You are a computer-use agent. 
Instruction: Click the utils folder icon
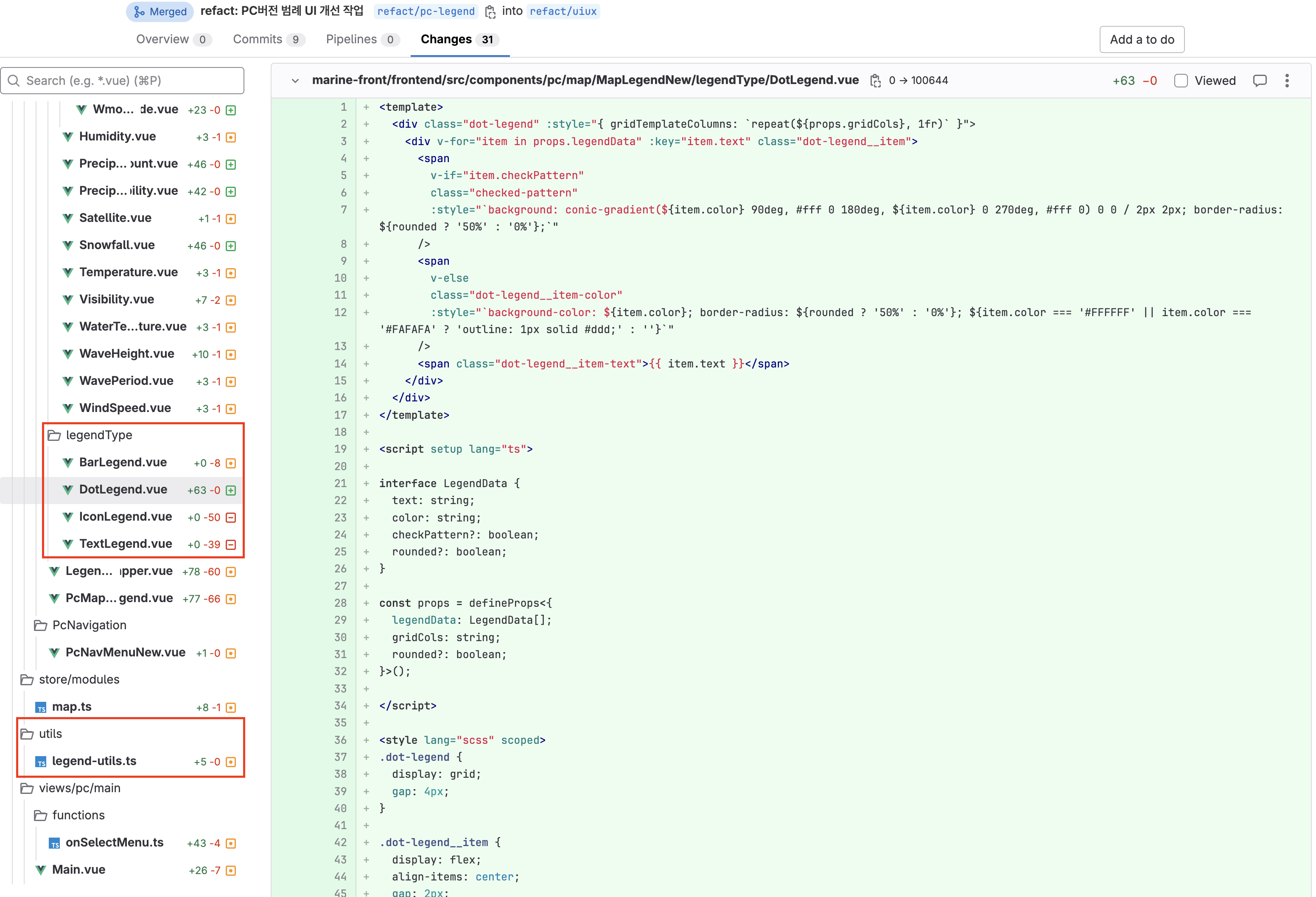(27, 734)
